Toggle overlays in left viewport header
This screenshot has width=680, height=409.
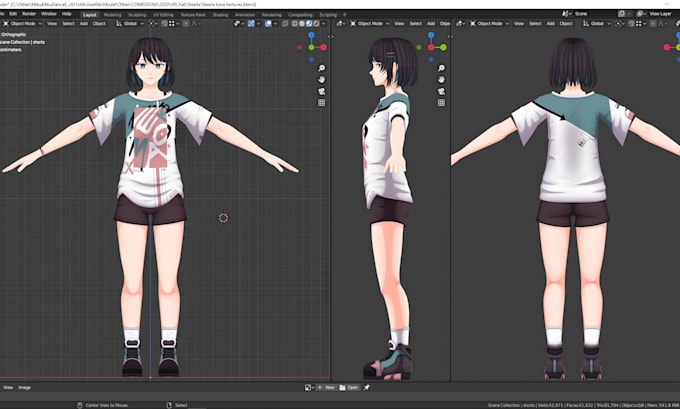click(x=268, y=23)
